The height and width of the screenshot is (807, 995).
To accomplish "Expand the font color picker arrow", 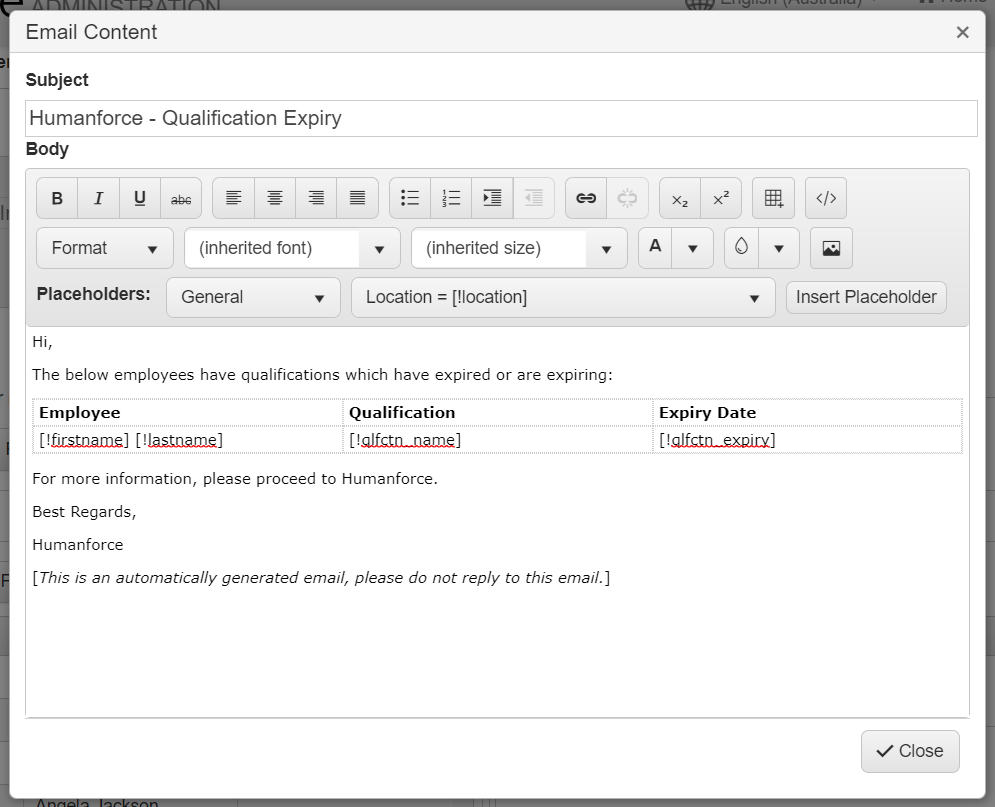I will [x=693, y=248].
